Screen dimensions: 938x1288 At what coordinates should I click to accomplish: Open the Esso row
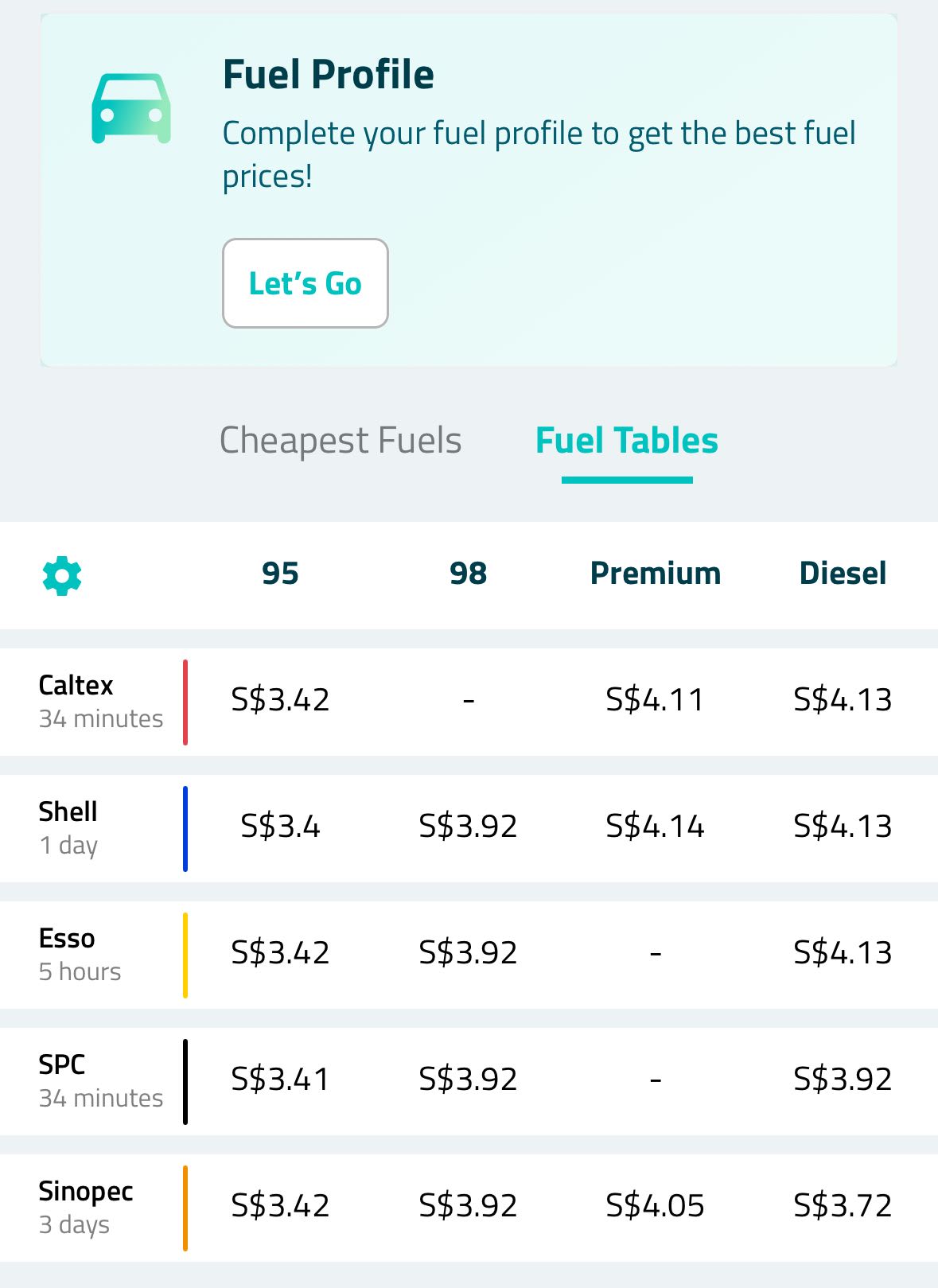pos(469,955)
